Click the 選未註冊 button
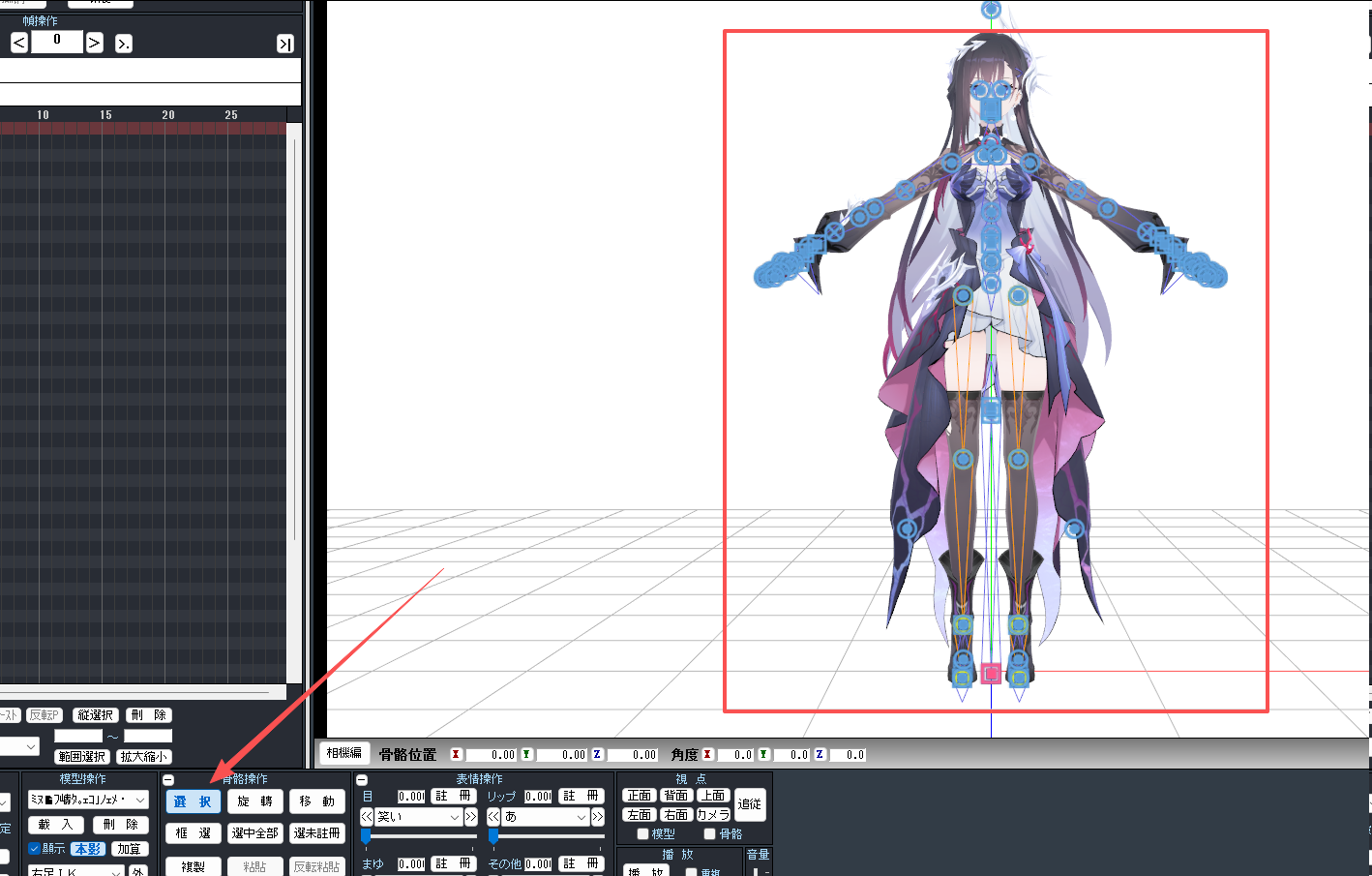The width and height of the screenshot is (1372, 876). [x=317, y=832]
